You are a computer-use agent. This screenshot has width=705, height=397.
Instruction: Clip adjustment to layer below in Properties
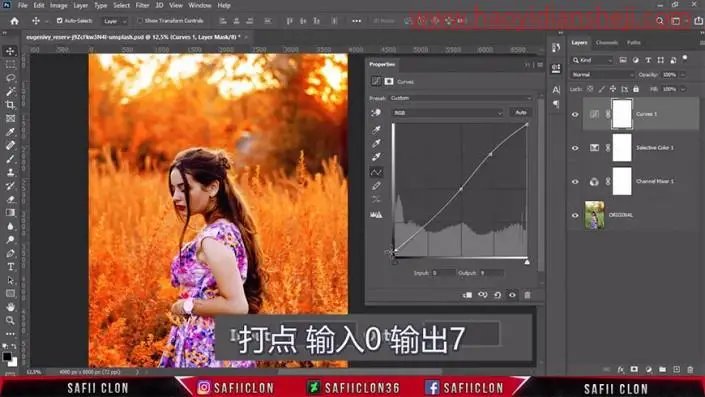coord(468,295)
